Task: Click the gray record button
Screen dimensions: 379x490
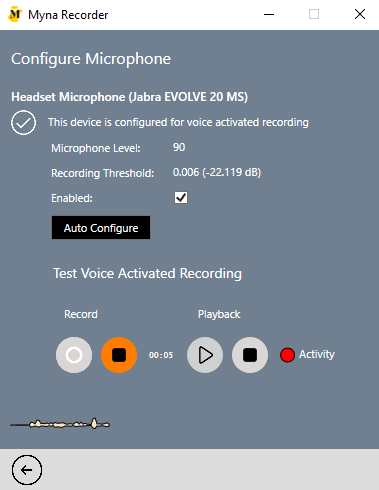Action: pyautogui.click(x=74, y=355)
